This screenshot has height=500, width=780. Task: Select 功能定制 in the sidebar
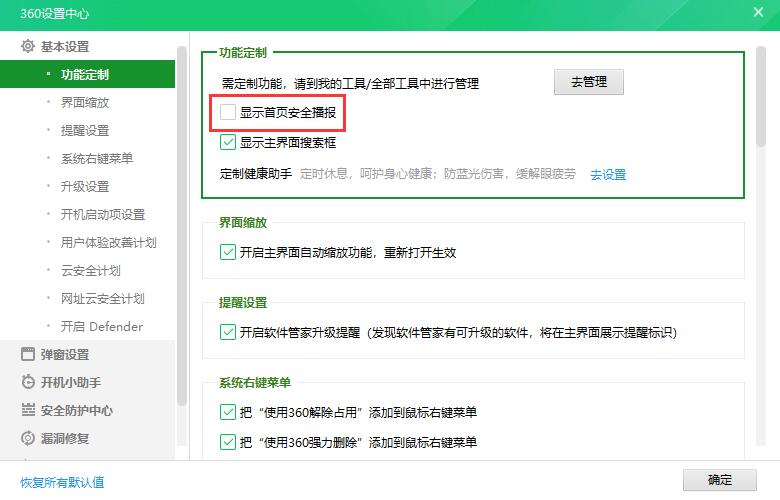click(88, 75)
